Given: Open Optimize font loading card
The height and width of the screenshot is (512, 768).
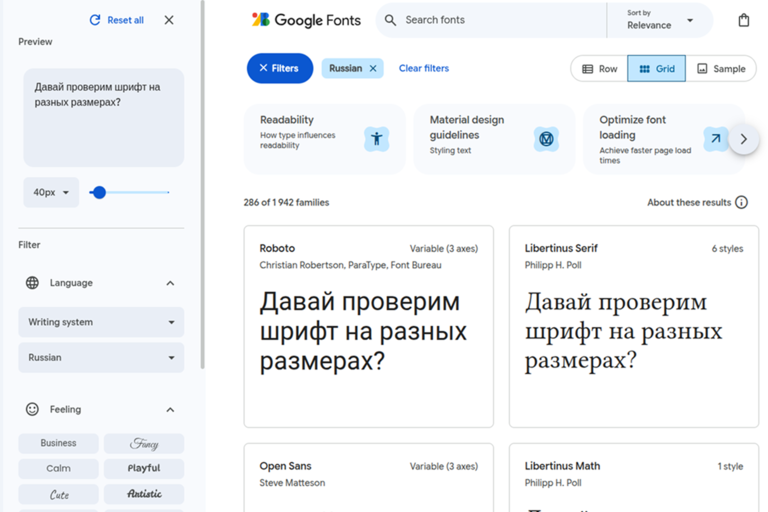Looking at the screenshot, I should [x=664, y=139].
